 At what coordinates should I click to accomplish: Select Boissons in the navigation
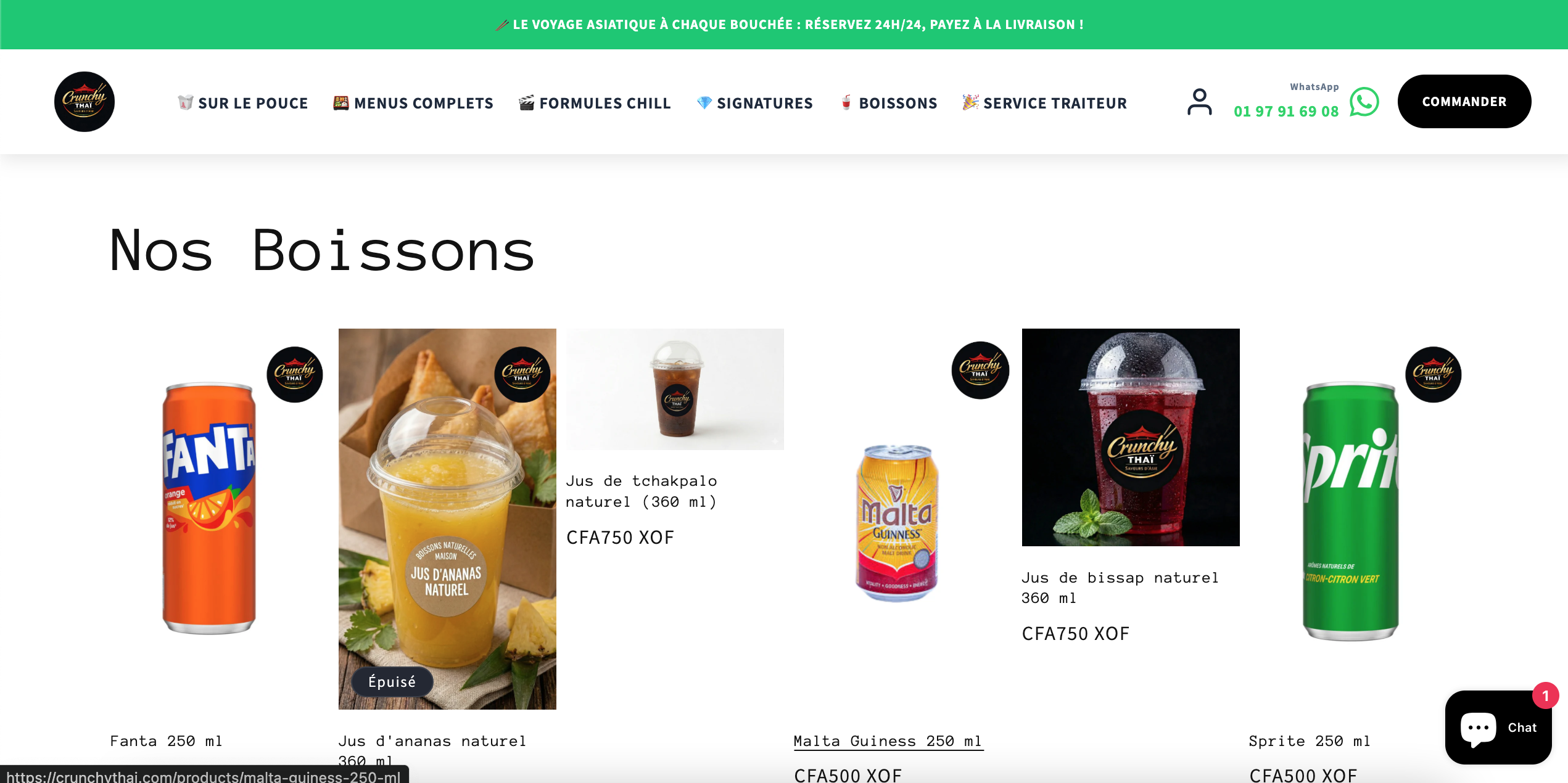[x=889, y=103]
